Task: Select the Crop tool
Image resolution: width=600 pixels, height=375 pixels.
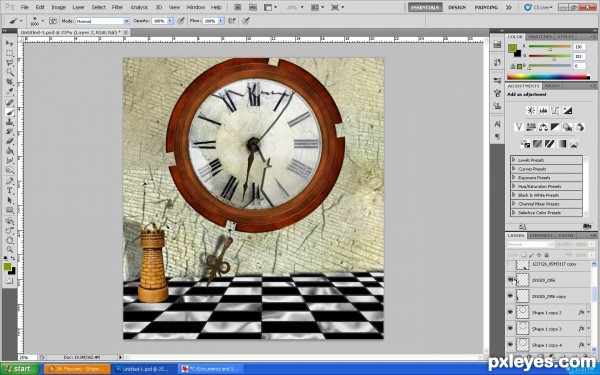Action: click(x=9, y=82)
